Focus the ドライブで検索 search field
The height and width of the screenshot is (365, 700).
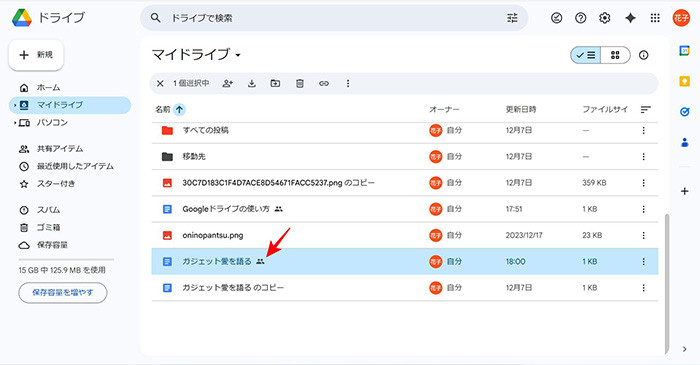(334, 18)
